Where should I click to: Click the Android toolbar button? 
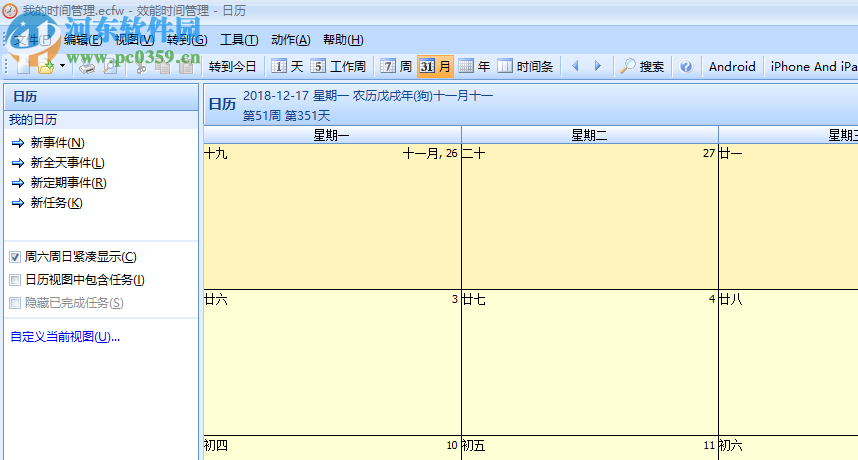pos(732,67)
